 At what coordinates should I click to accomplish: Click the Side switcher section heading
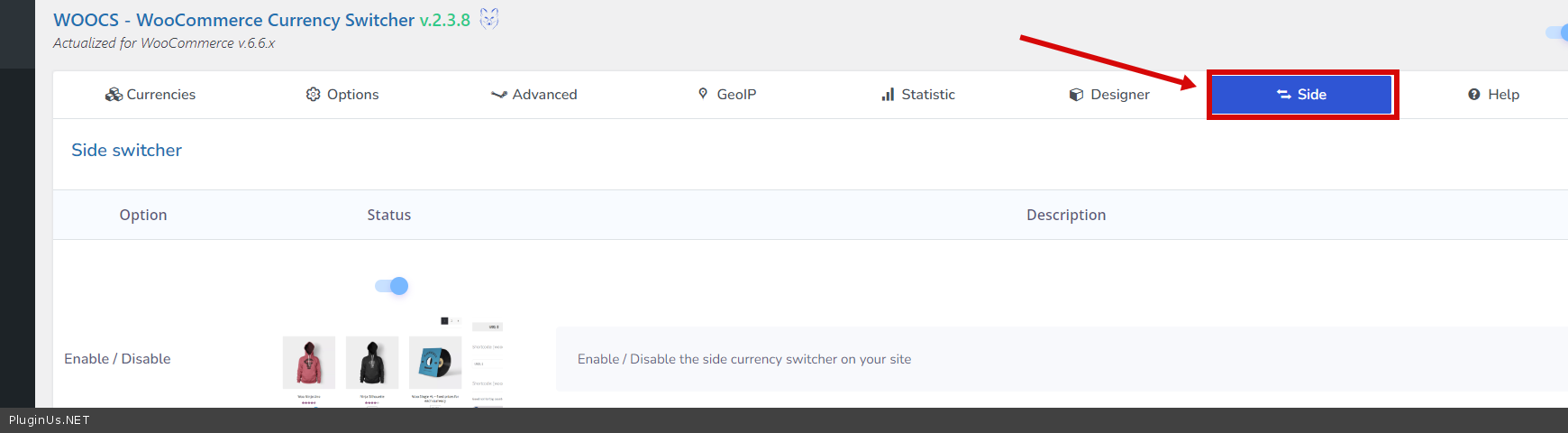coord(126,151)
